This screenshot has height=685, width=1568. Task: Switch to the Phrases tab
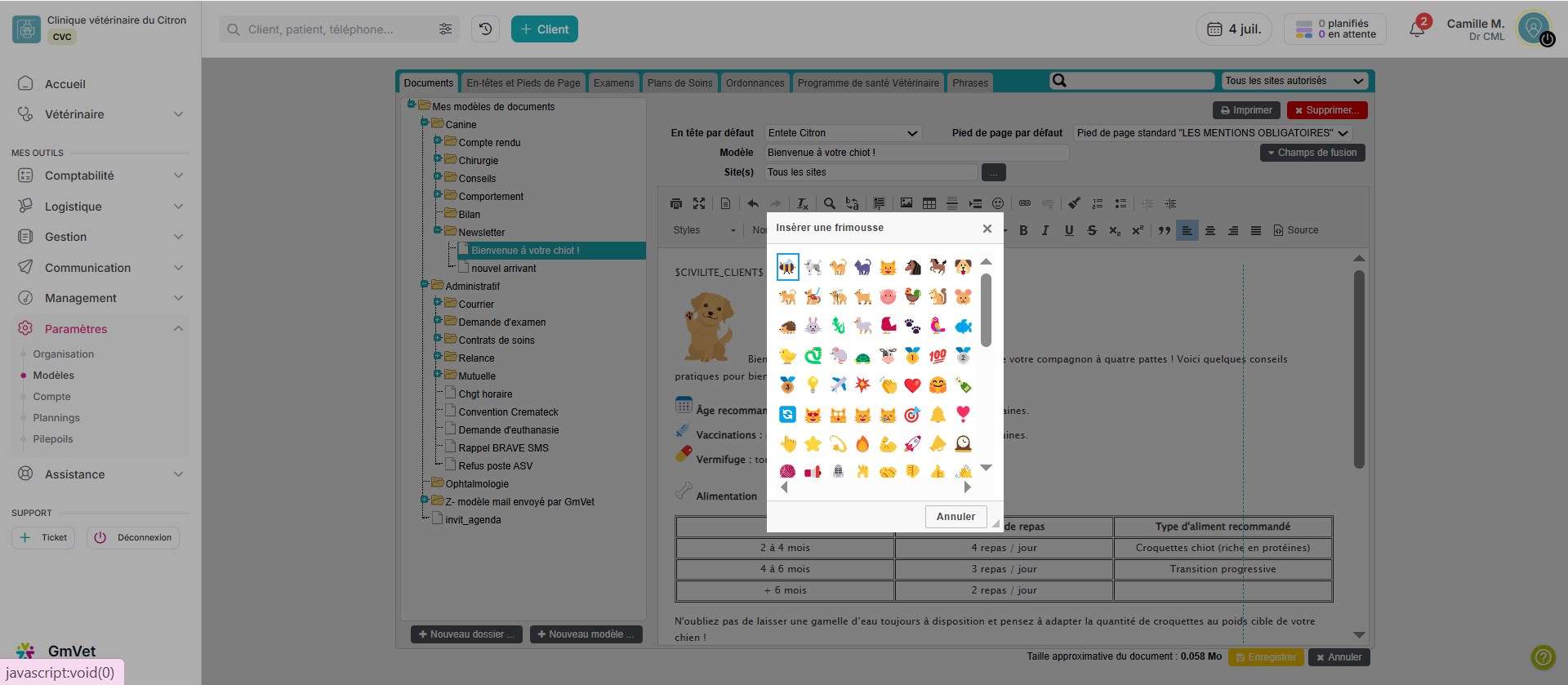970,82
